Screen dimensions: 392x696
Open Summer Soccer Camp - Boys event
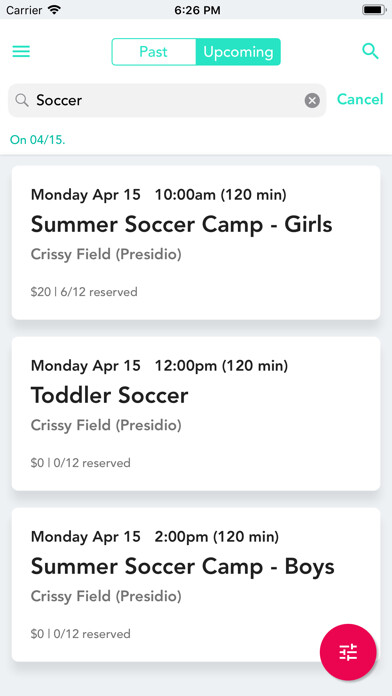196,584
